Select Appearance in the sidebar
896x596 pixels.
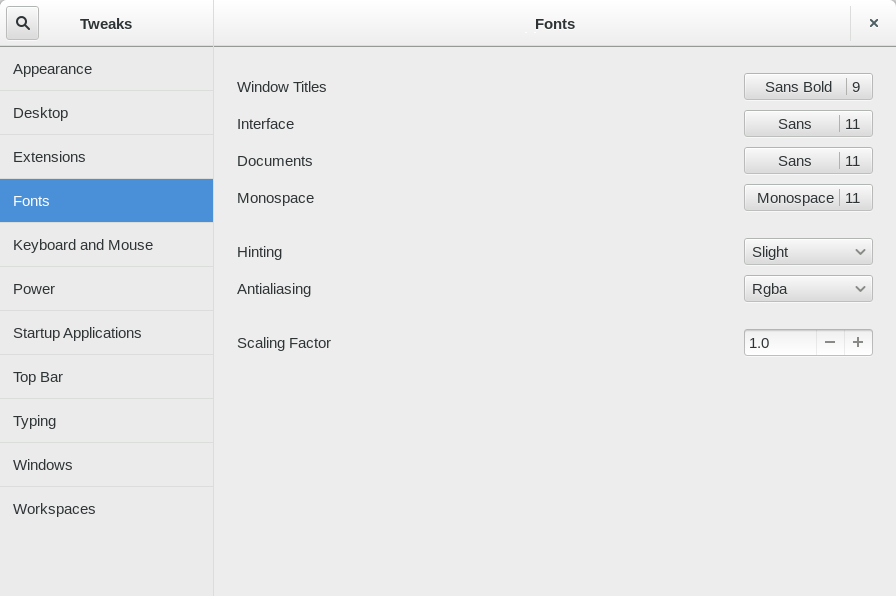[x=106, y=69]
